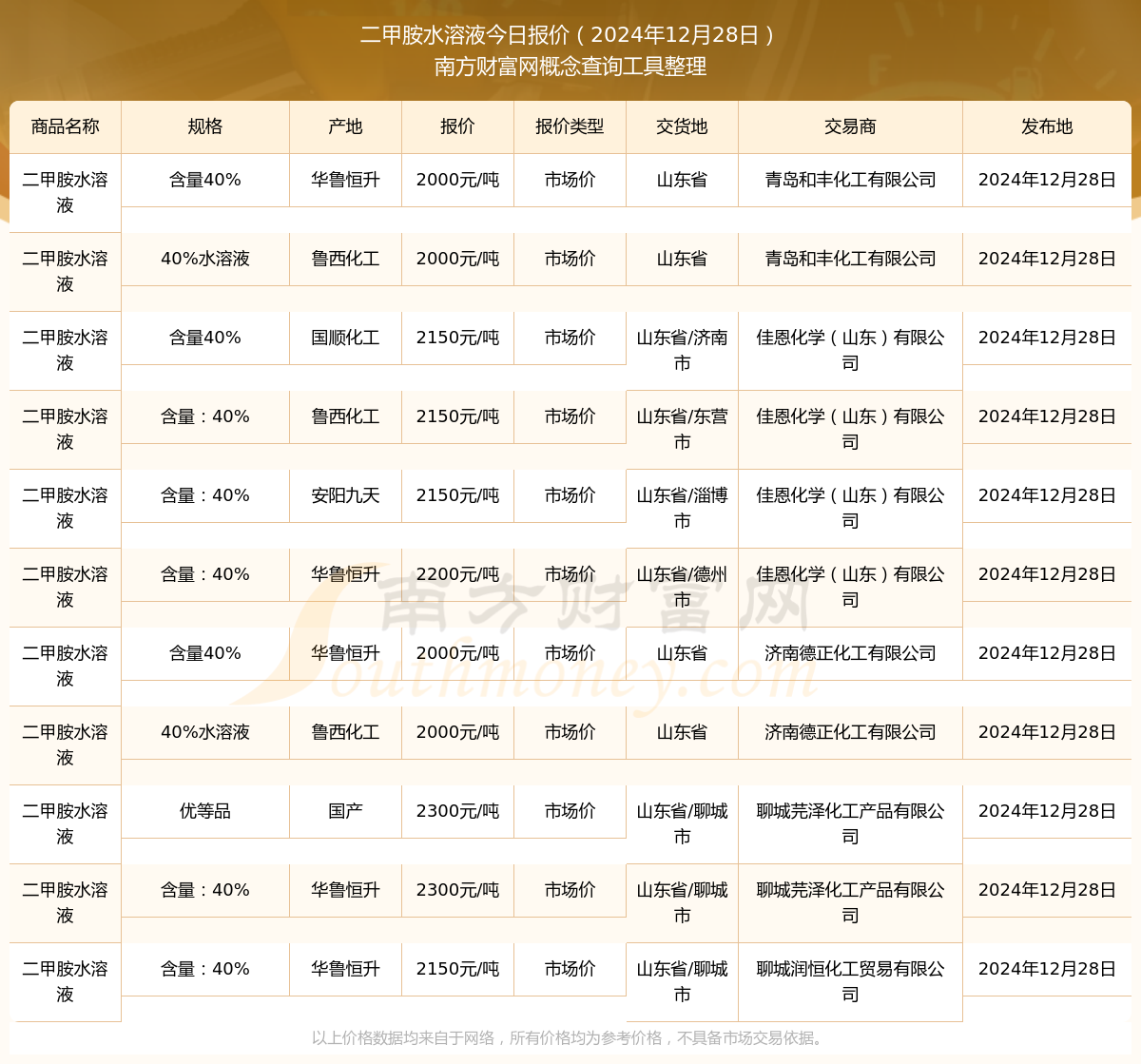Click 2024年12月28日 in the 聊城润恒 row
The width and height of the screenshot is (1141, 1064).
[x=1047, y=969]
